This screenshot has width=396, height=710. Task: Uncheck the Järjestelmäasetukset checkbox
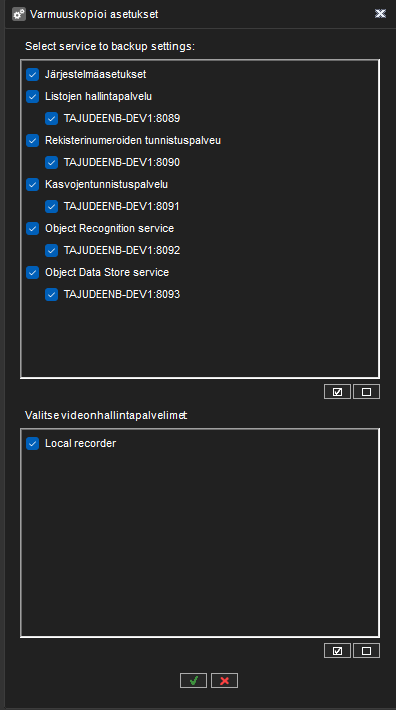(33, 74)
